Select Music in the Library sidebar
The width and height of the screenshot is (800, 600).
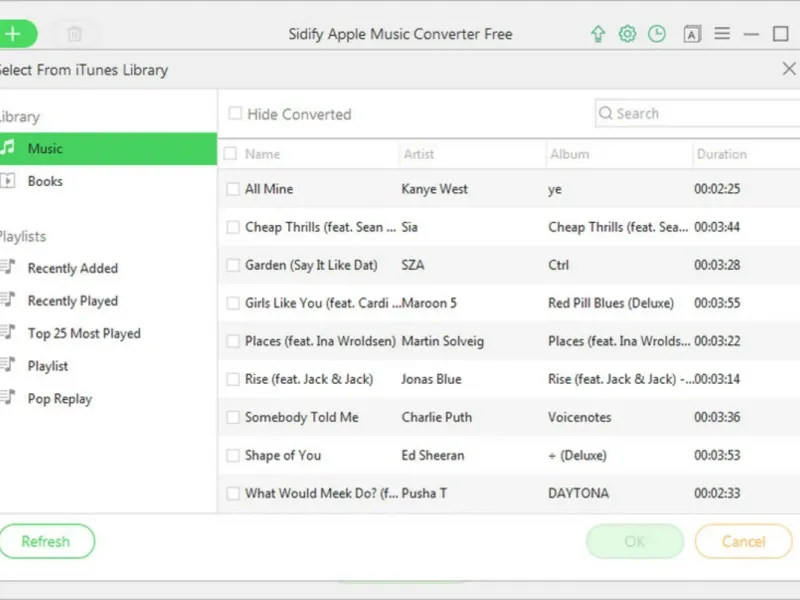(x=45, y=149)
